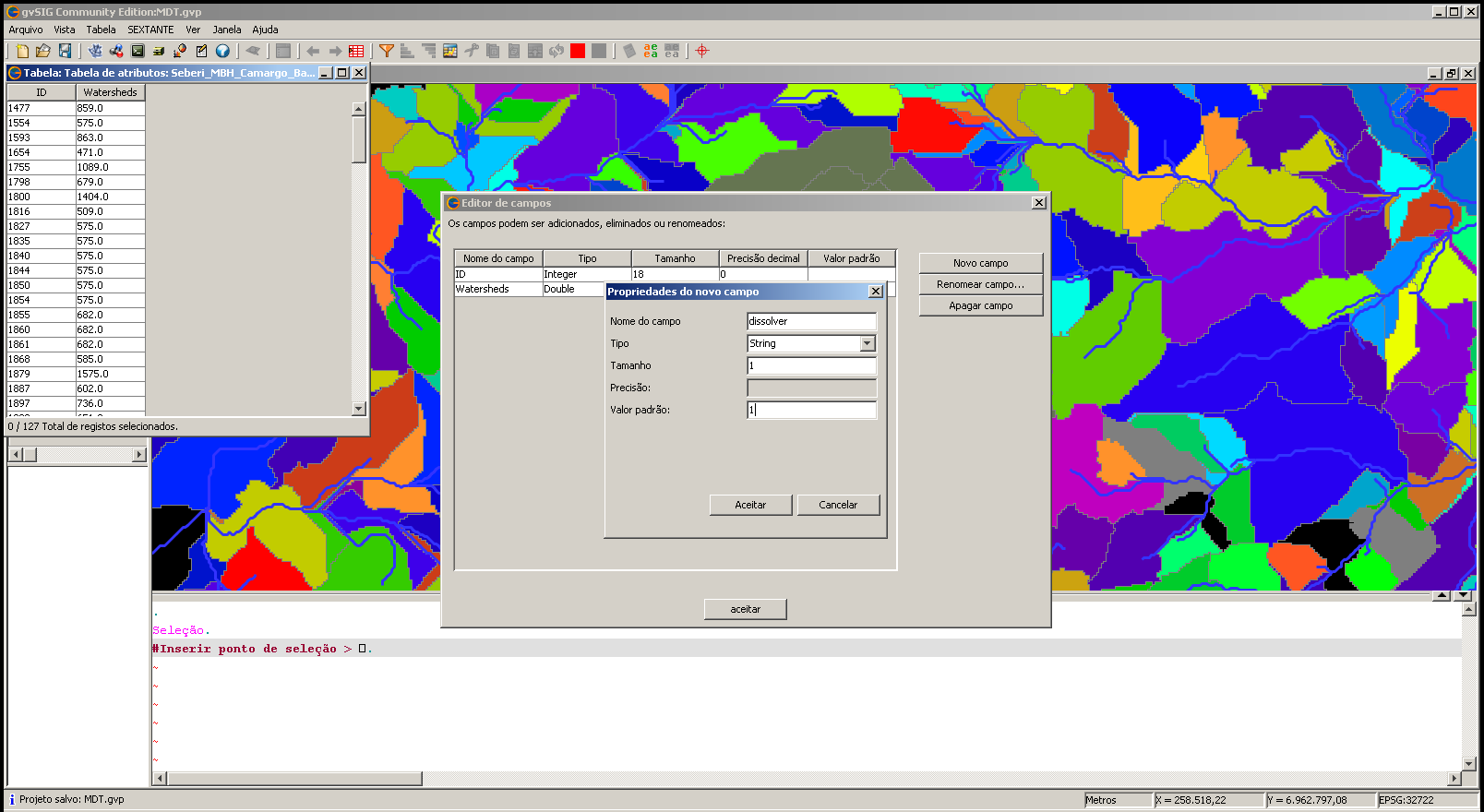Click the red table grid icon
The width and height of the screenshot is (1484, 812).
(x=356, y=51)
